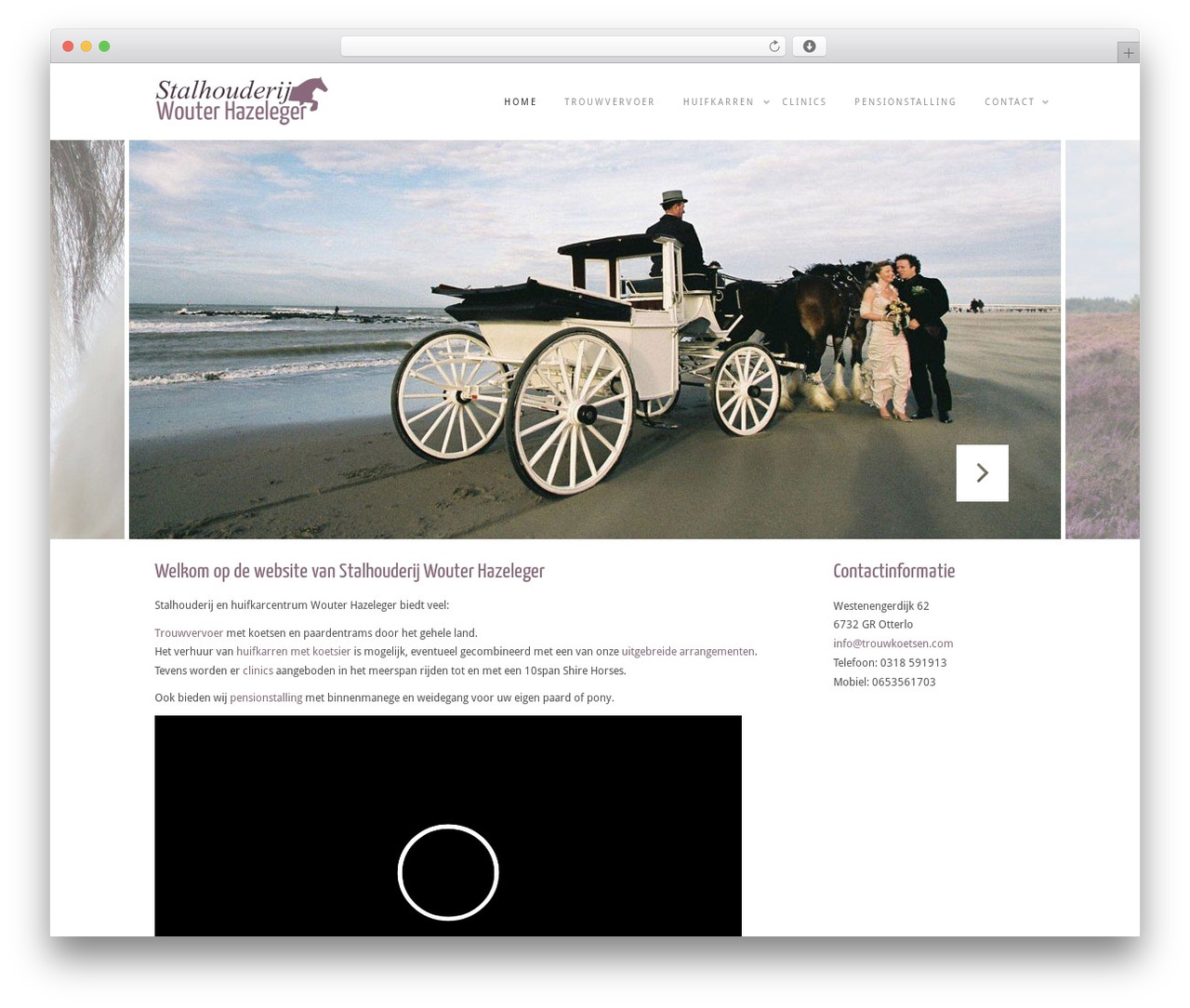Image resolution: width=1190 pixels, height=1008 pixels.
Task: Maximize window with green button
Action: [x=104, y=46]
